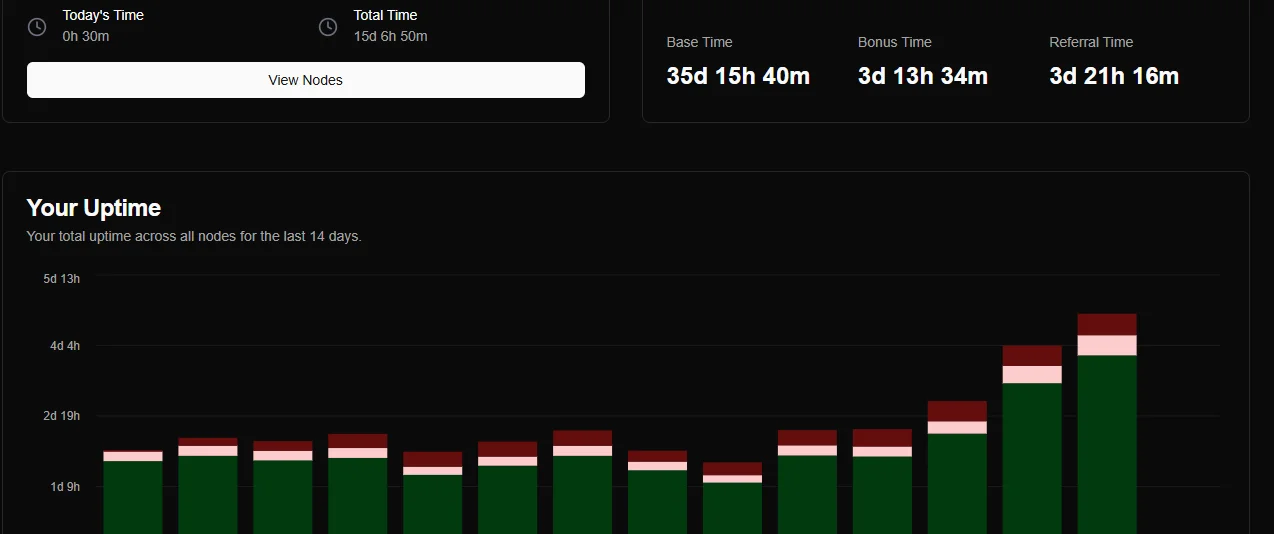The image size is (1274, 534).
Task: Select the "Total Time" label
Action: point(385,15)
